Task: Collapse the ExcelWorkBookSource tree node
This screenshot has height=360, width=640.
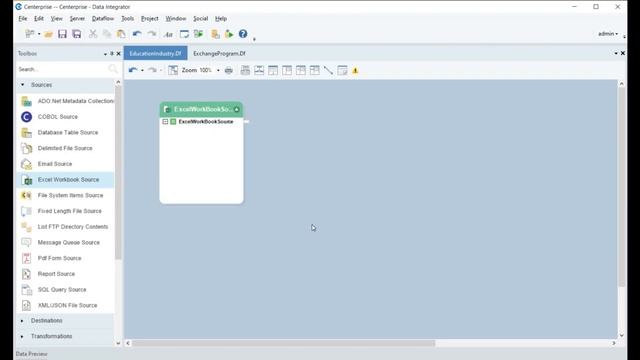Action: [165, 122]
